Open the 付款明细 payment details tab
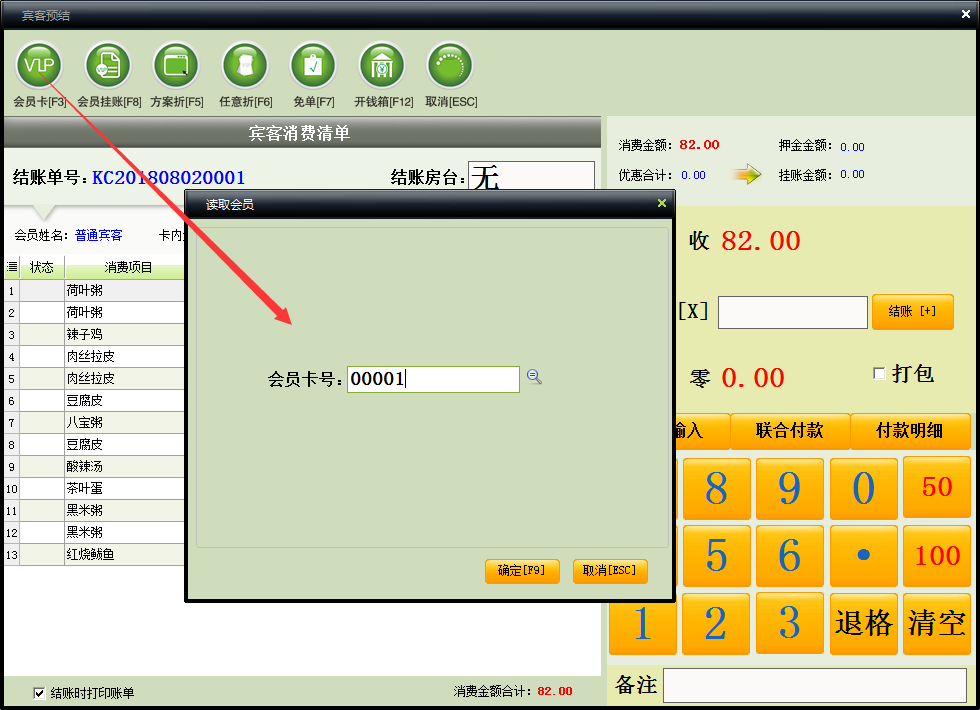Screen dimensions: 980x710 (x=909, y=431)
